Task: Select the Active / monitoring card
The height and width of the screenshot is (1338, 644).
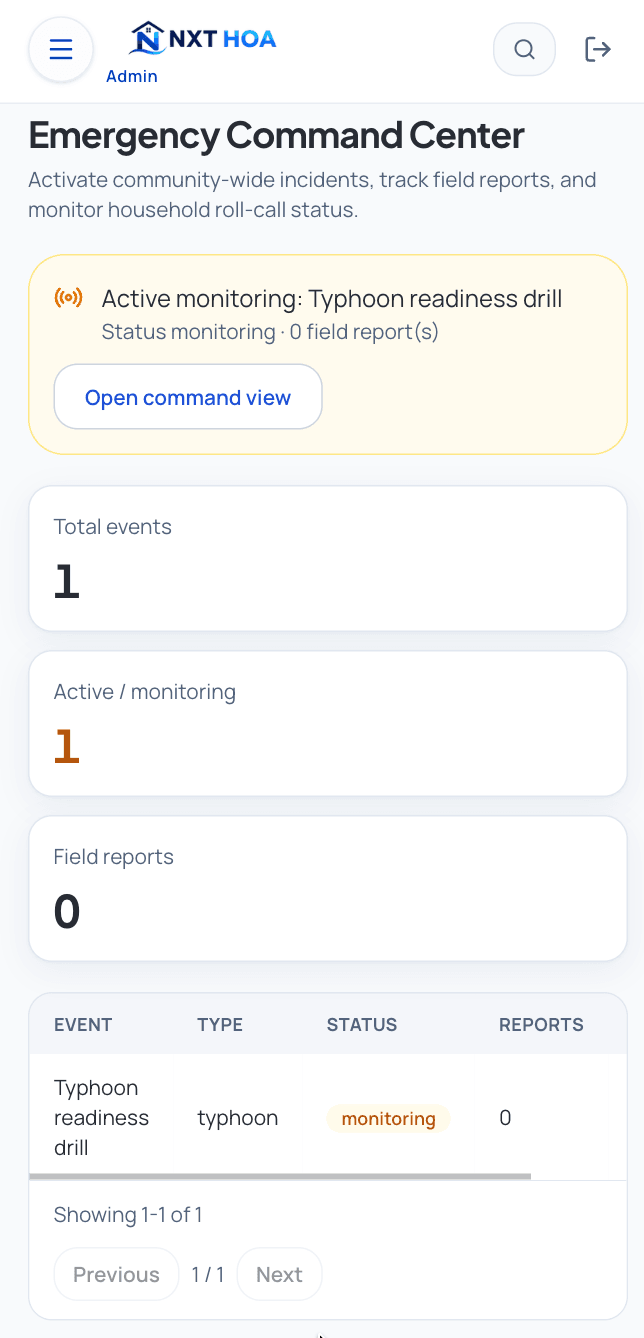Action: click(x=328, y=724)
